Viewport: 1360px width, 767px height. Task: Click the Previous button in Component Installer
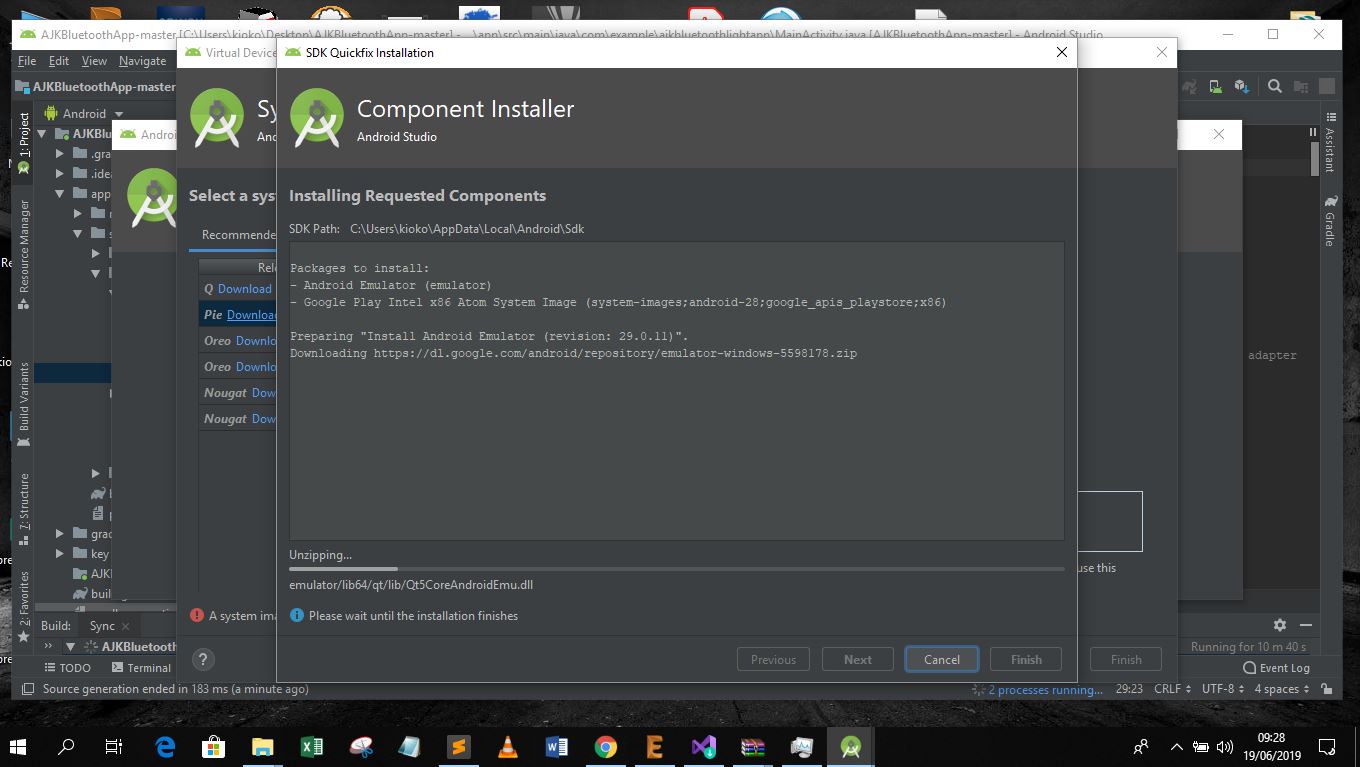(x=773, y=659)
